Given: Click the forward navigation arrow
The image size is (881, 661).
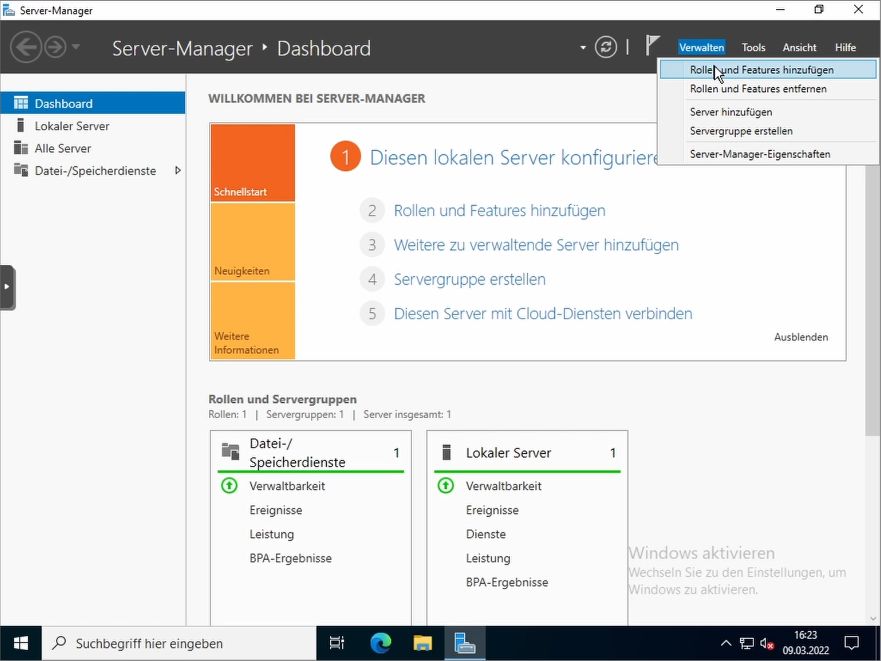Looking at the screenshot, I should tap(55, 47).
